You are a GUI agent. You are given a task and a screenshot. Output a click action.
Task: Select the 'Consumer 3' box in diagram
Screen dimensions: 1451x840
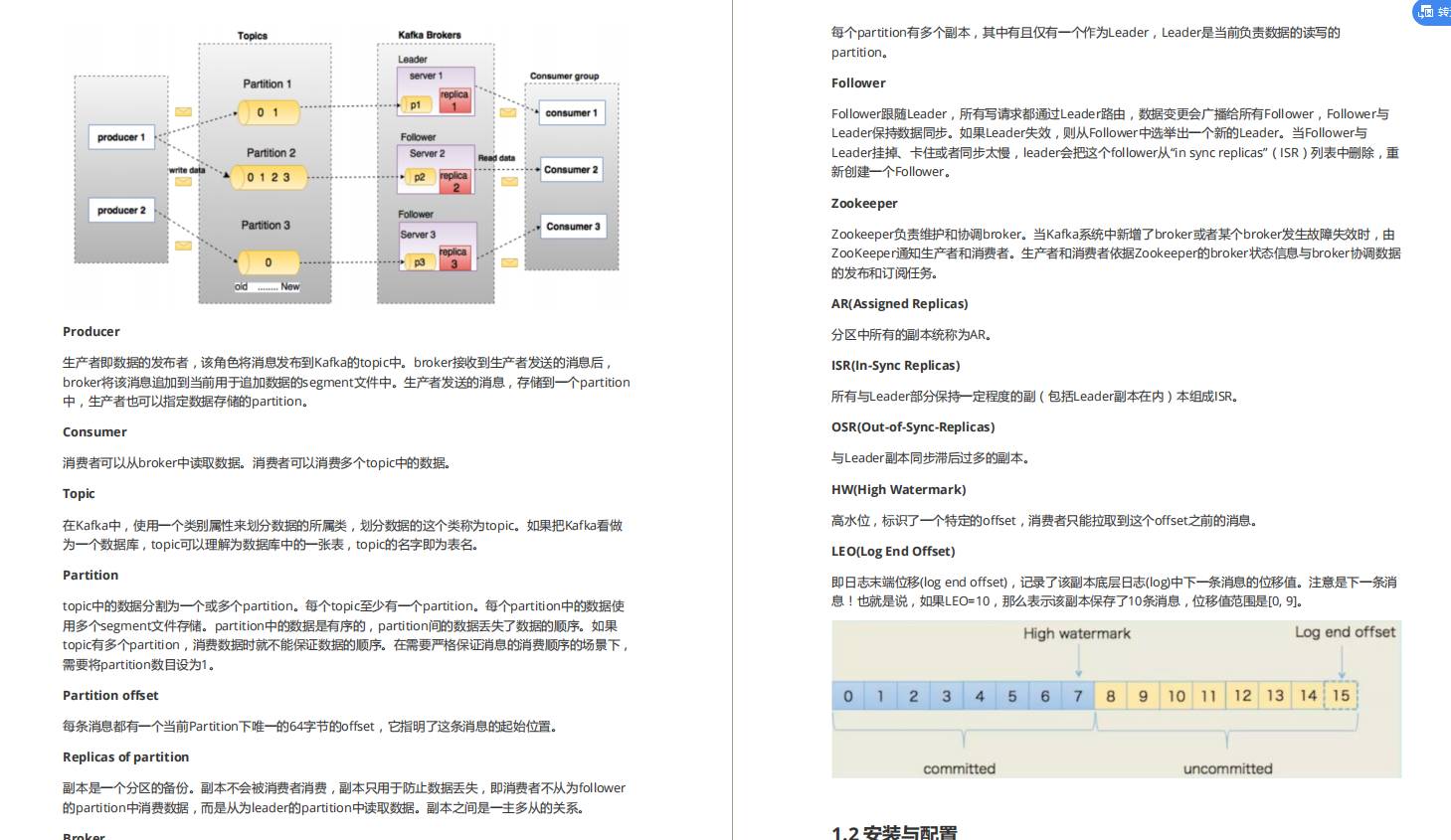click(573, 227)
